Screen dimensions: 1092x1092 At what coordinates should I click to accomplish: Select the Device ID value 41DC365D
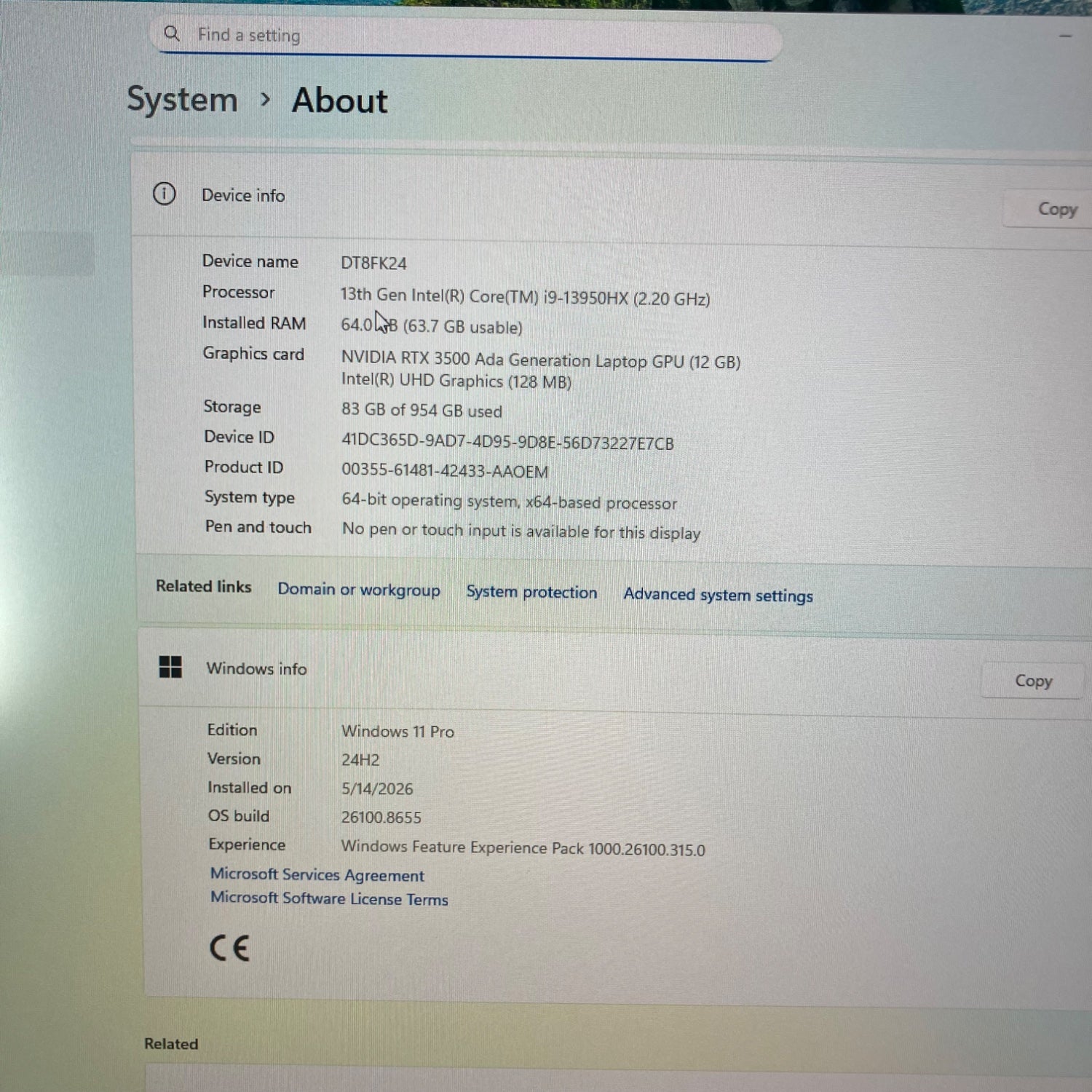tap(507, 443)
